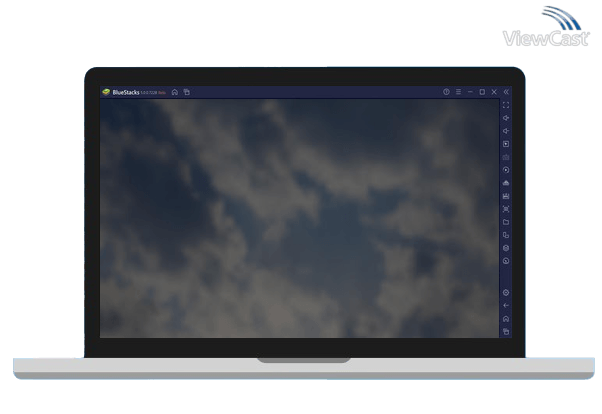This screenshot has width=602, height=414.
Task: Show recent apps using bottom sidebar icon
Action: pyautogui.click(x=506, y=331)
